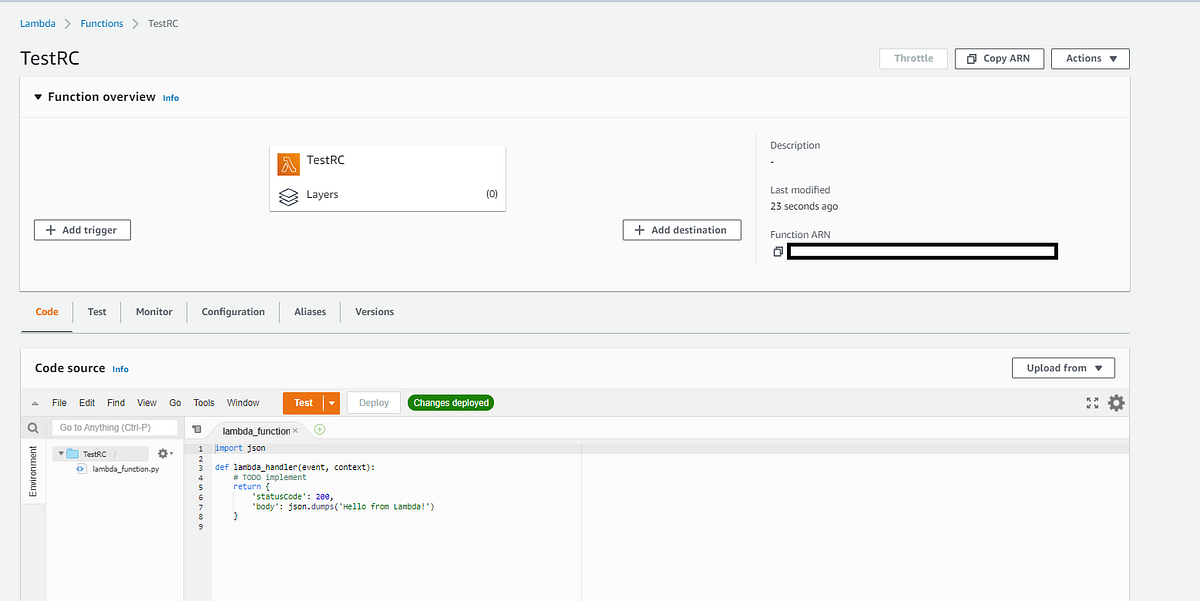
Task: Collapse the TestRC folder tree arrow
Action: [x=61, y=453]
